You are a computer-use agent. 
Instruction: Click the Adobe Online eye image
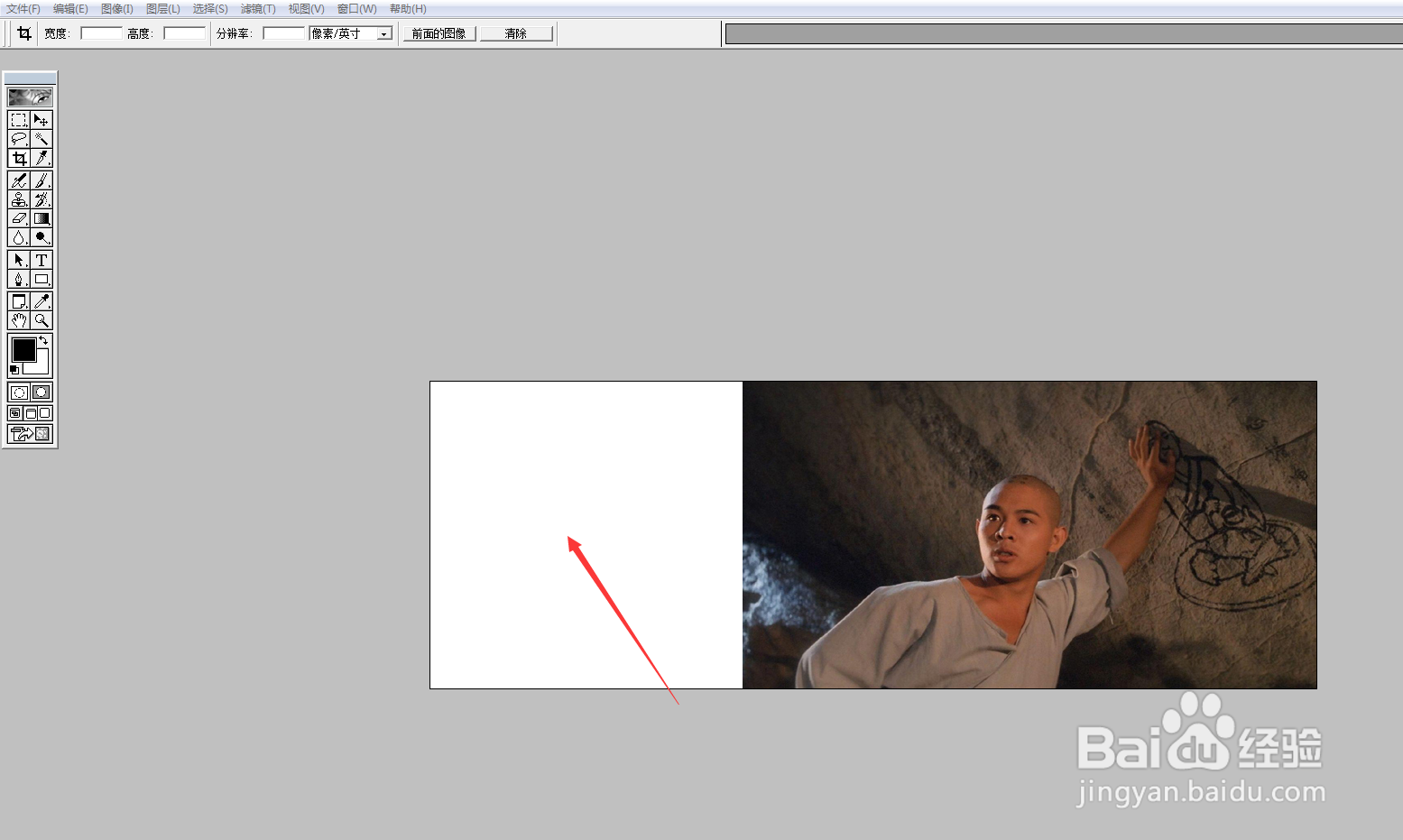tap(30, 97)
